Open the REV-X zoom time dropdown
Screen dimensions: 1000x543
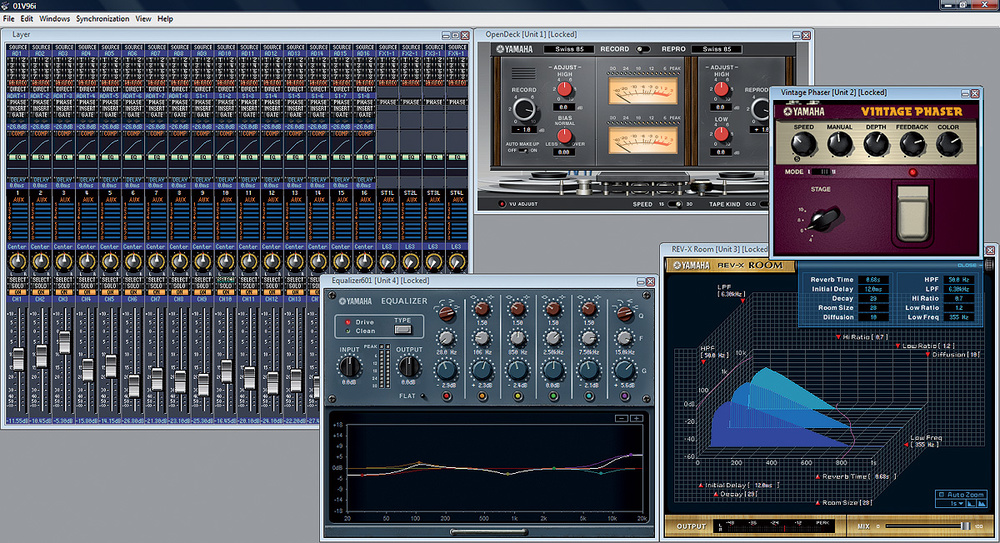pyautogui.click(x=955, y=505)
